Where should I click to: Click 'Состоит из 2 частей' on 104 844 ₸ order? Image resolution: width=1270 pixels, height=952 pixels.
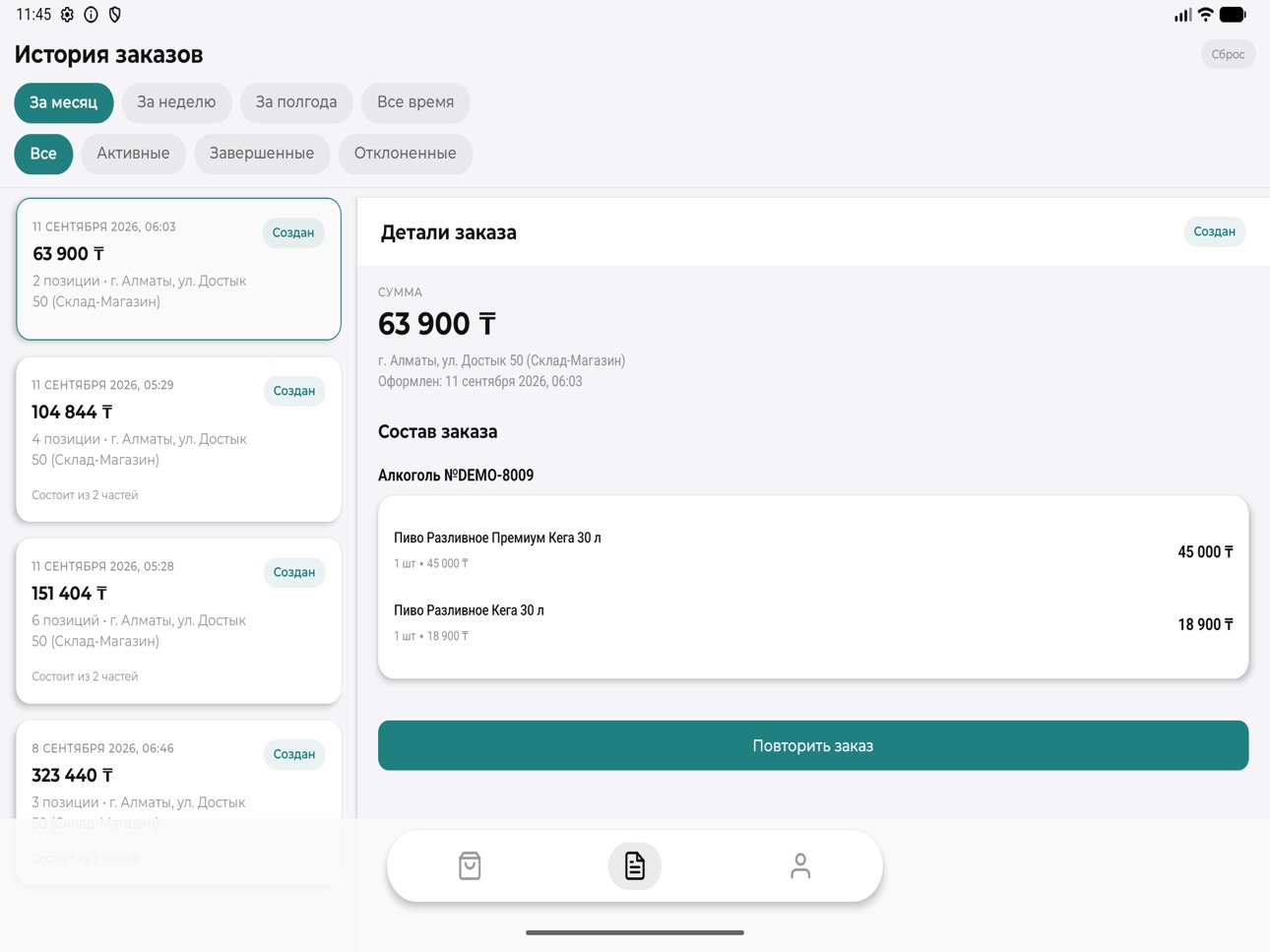85,495
